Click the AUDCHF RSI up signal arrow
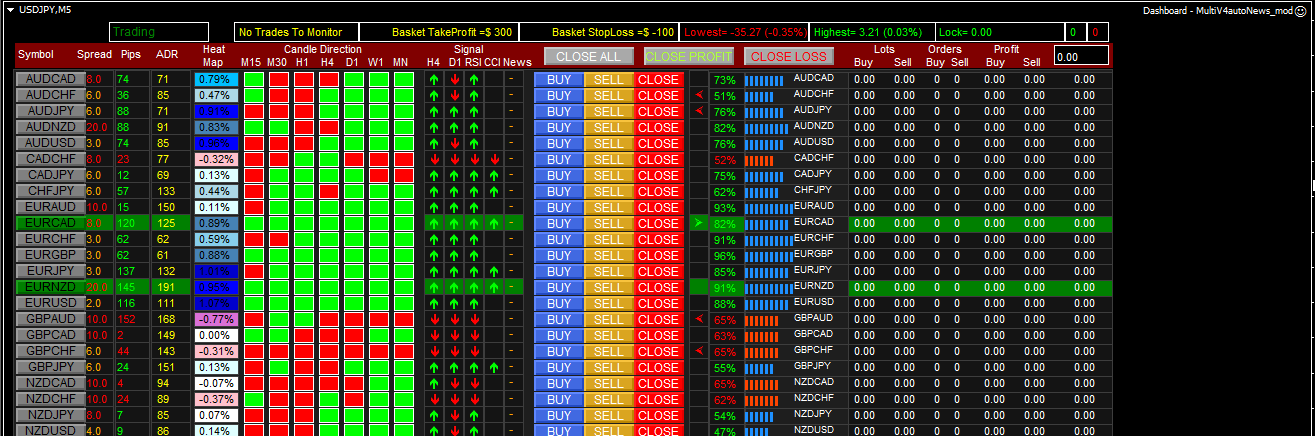The image size is (1315, 436). tap(473, 95)
